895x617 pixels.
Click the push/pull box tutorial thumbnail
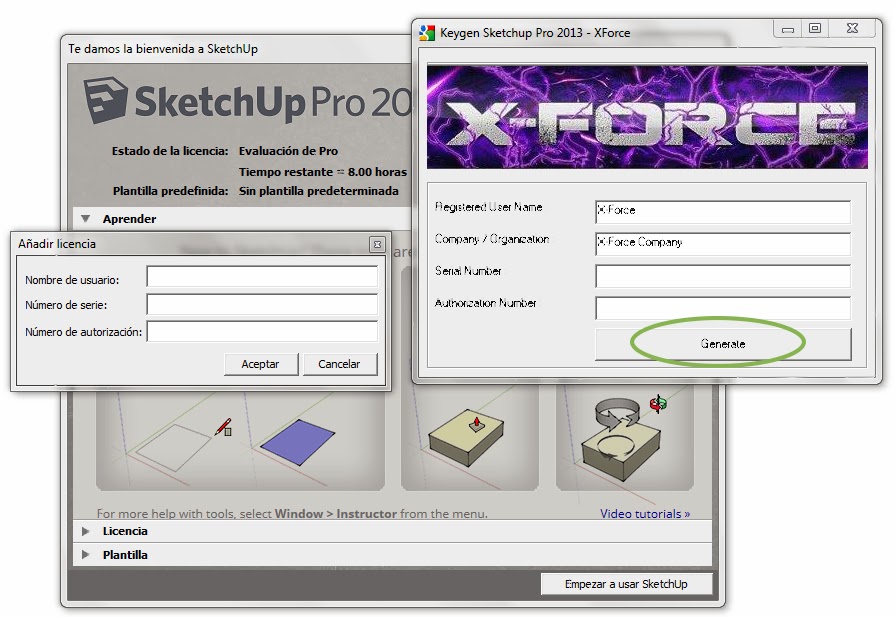pyautogui.click(x=470, y=437)
